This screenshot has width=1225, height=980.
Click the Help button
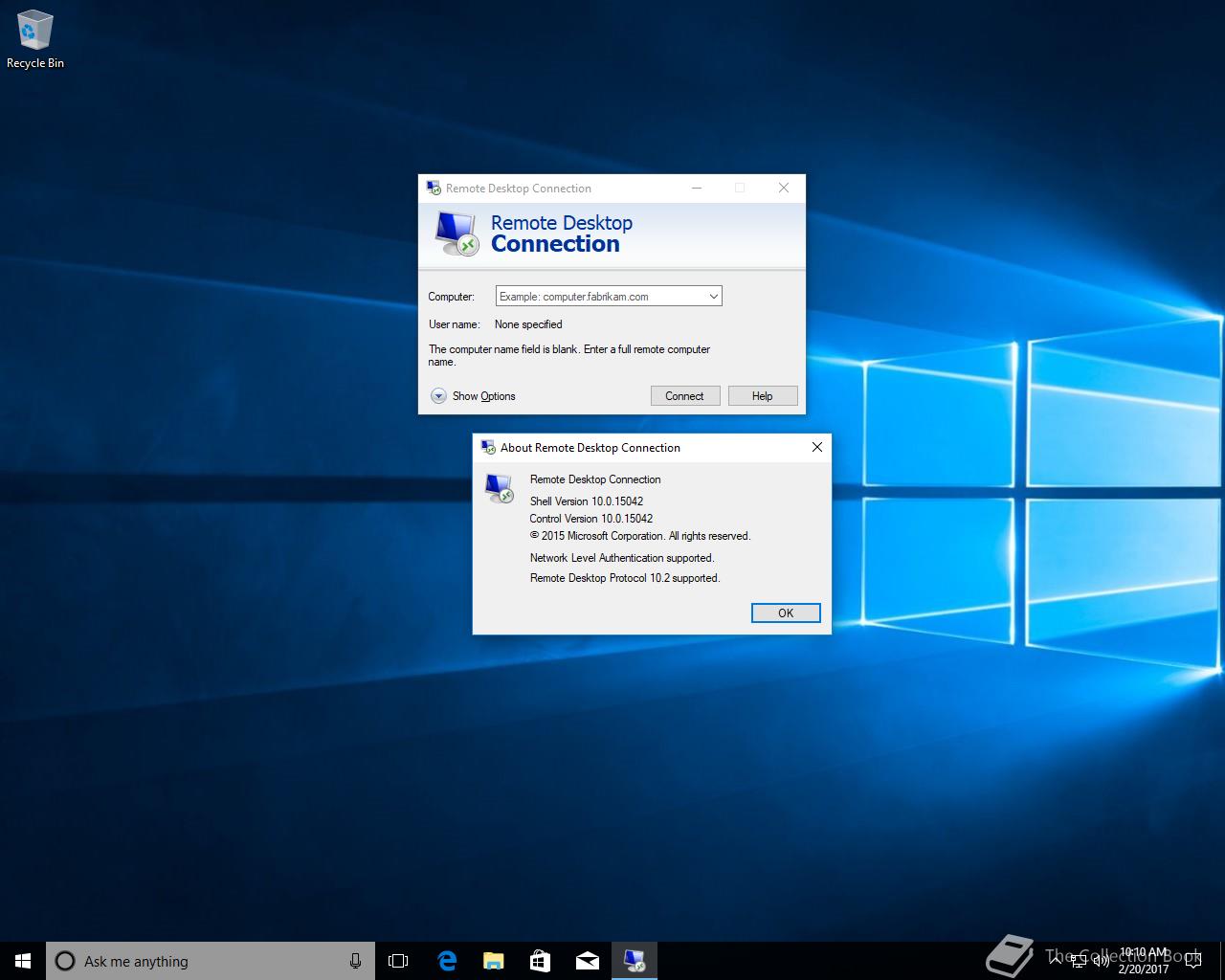(762, 396)
